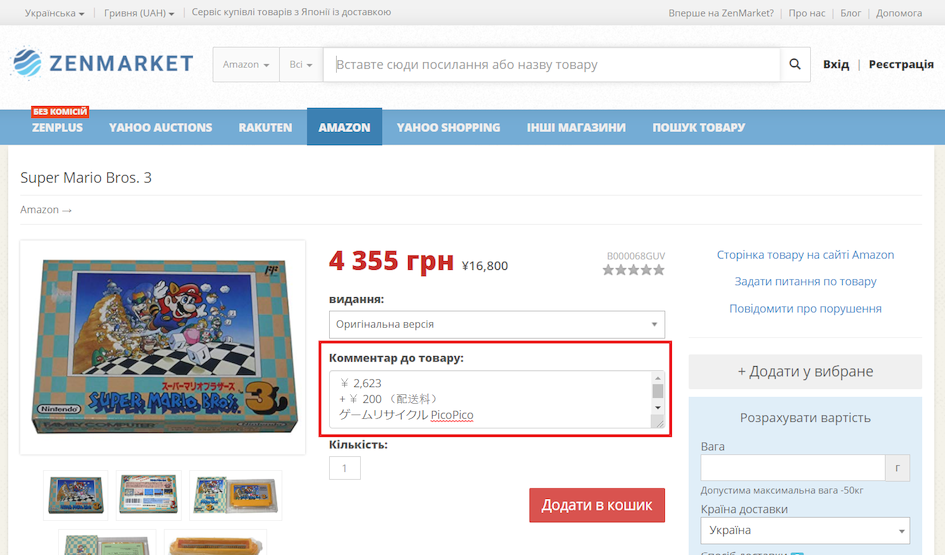Click the Реєстрація link

coord(901,64)
